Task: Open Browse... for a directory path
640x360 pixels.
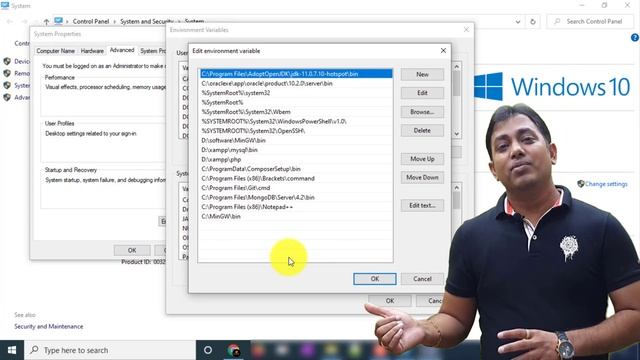Action: 422,112
